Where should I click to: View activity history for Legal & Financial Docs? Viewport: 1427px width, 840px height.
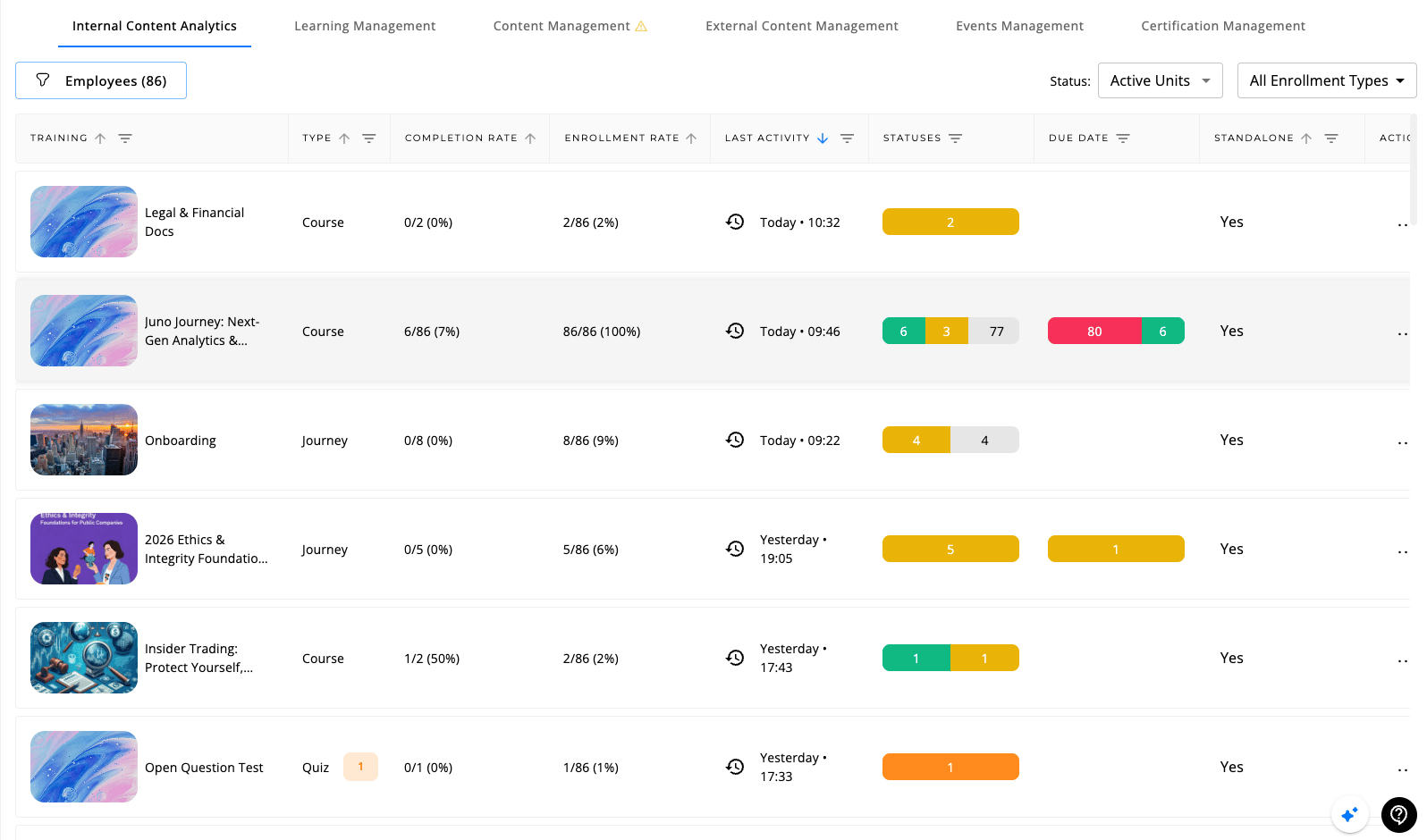(735, 222)
